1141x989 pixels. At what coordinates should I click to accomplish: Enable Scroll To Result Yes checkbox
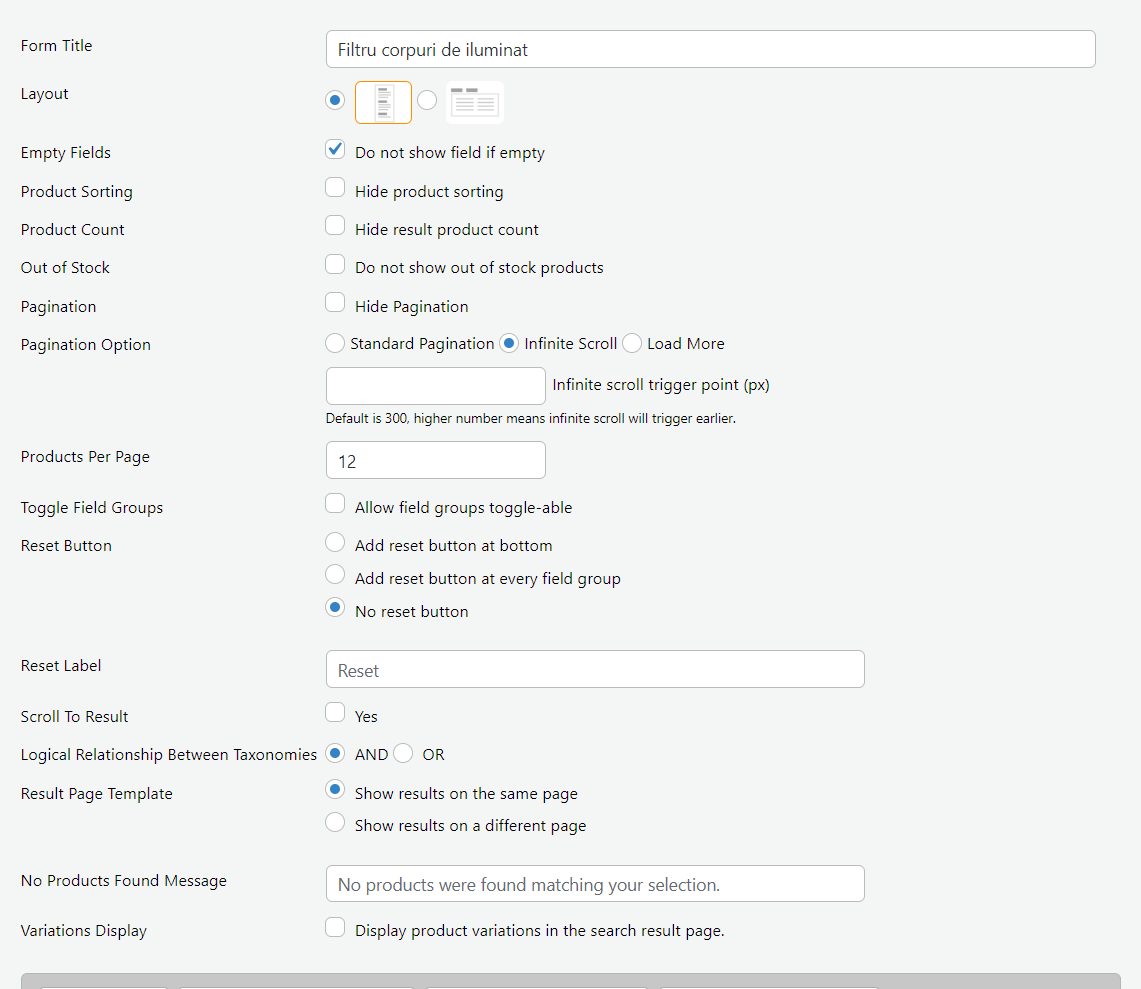click(x=335, y=712)
